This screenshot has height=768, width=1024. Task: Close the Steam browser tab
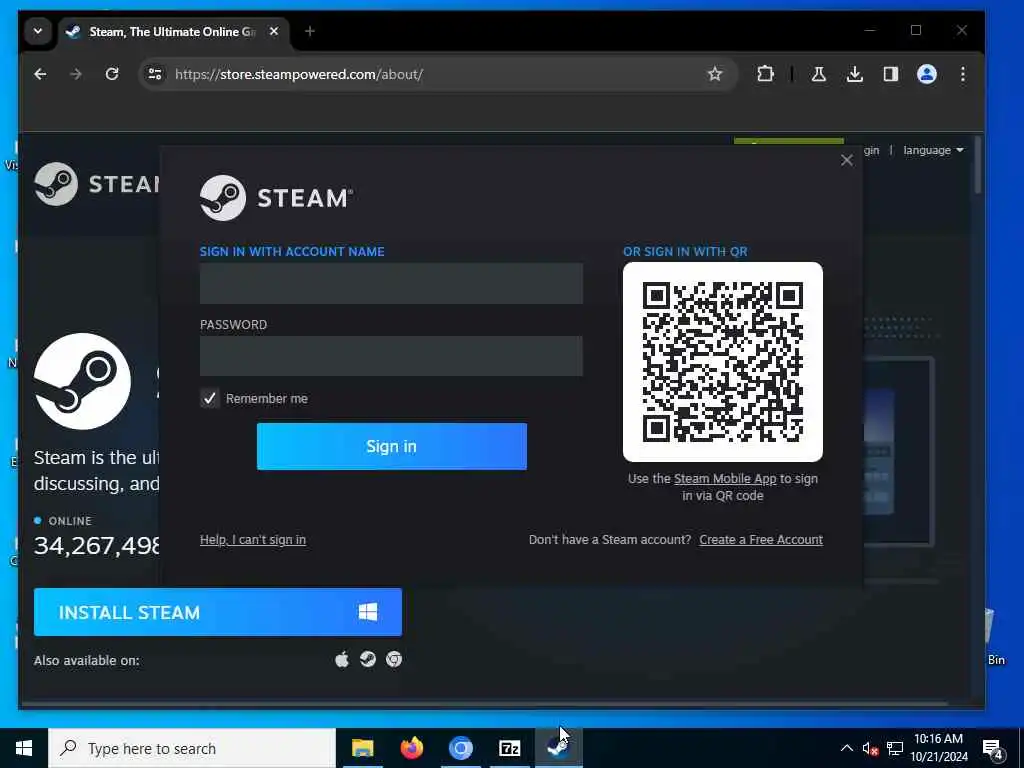[274, 31]
